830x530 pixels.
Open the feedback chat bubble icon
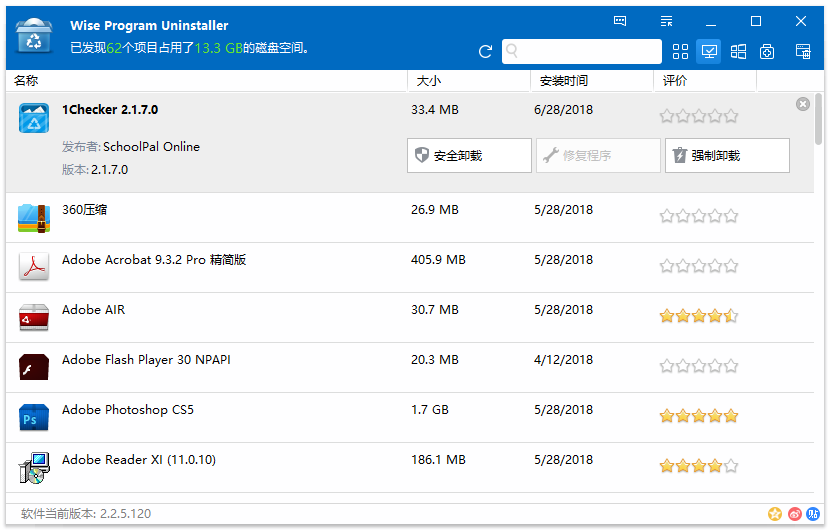(x=620, y=21)
